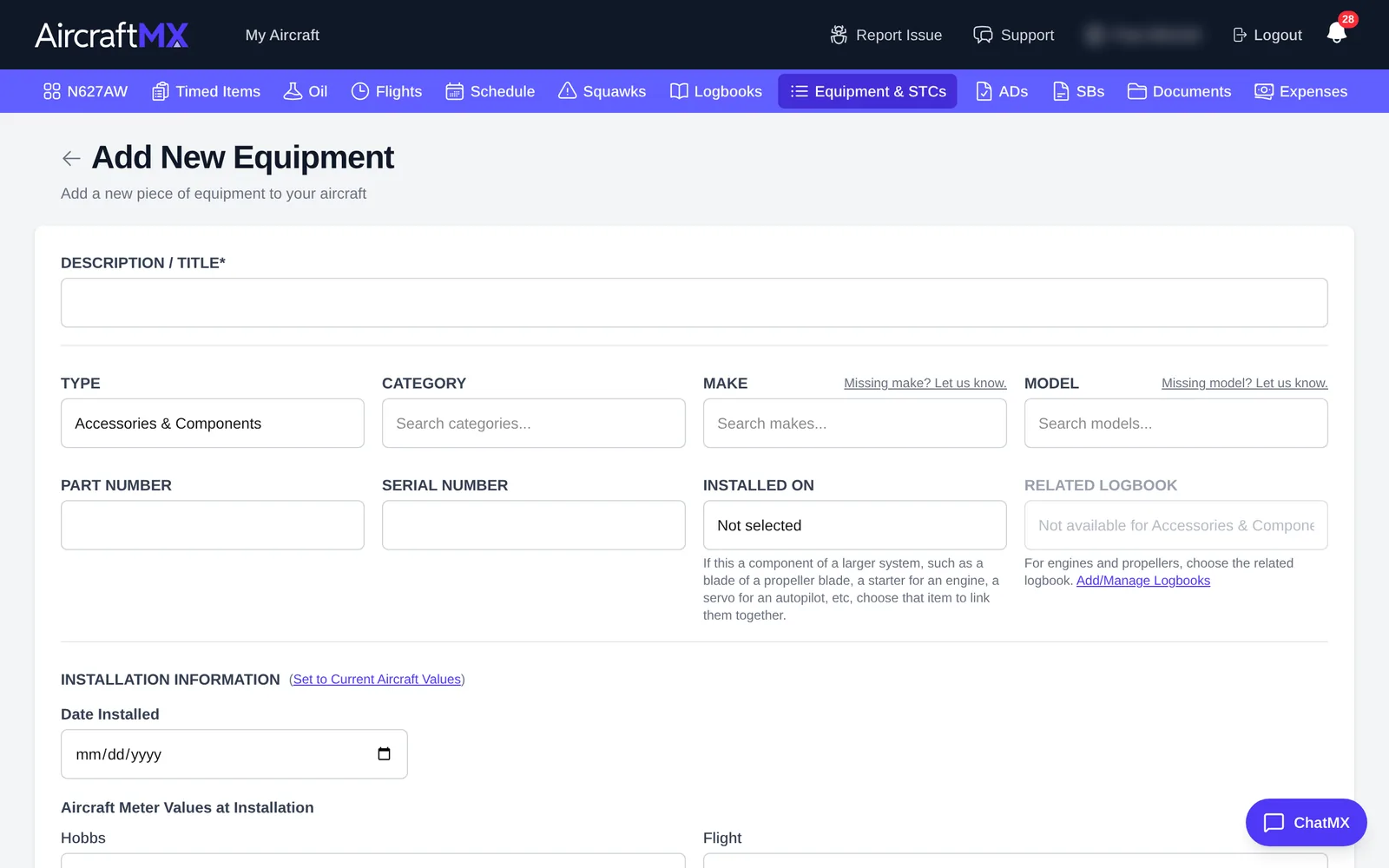Open the ADs tab
Image resolution: width=1389 pixels, height=868 pixels.
click(x=1002, y=91)
